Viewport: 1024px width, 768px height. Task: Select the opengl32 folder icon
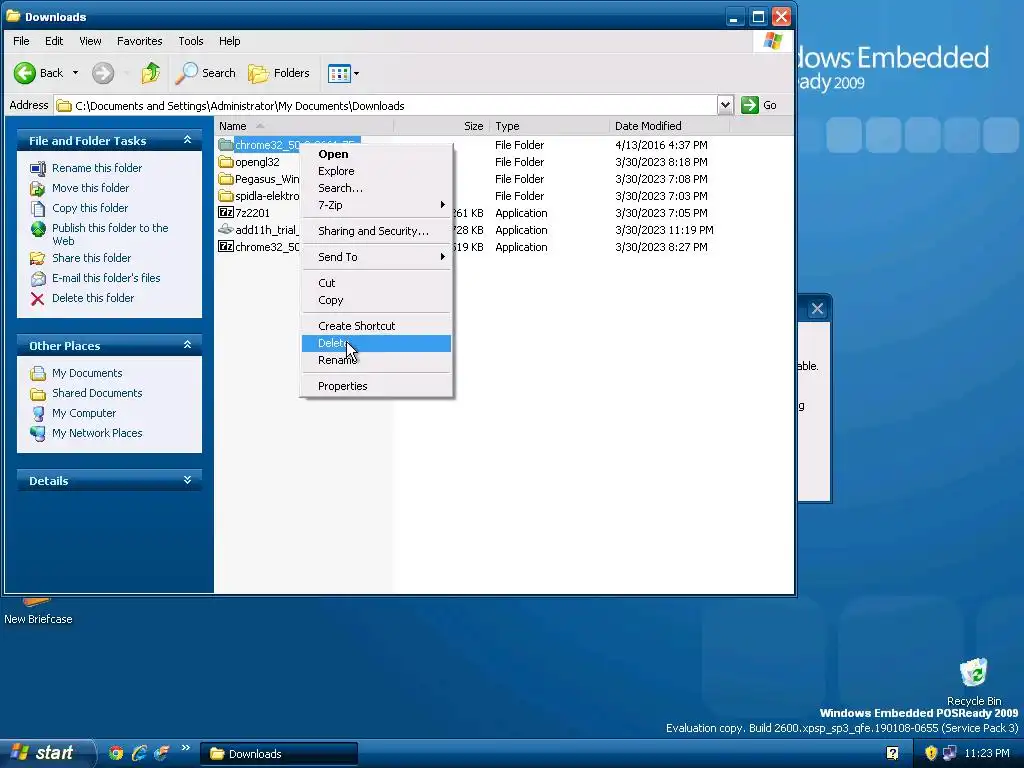pyautogui.click(x=226, y=162)
